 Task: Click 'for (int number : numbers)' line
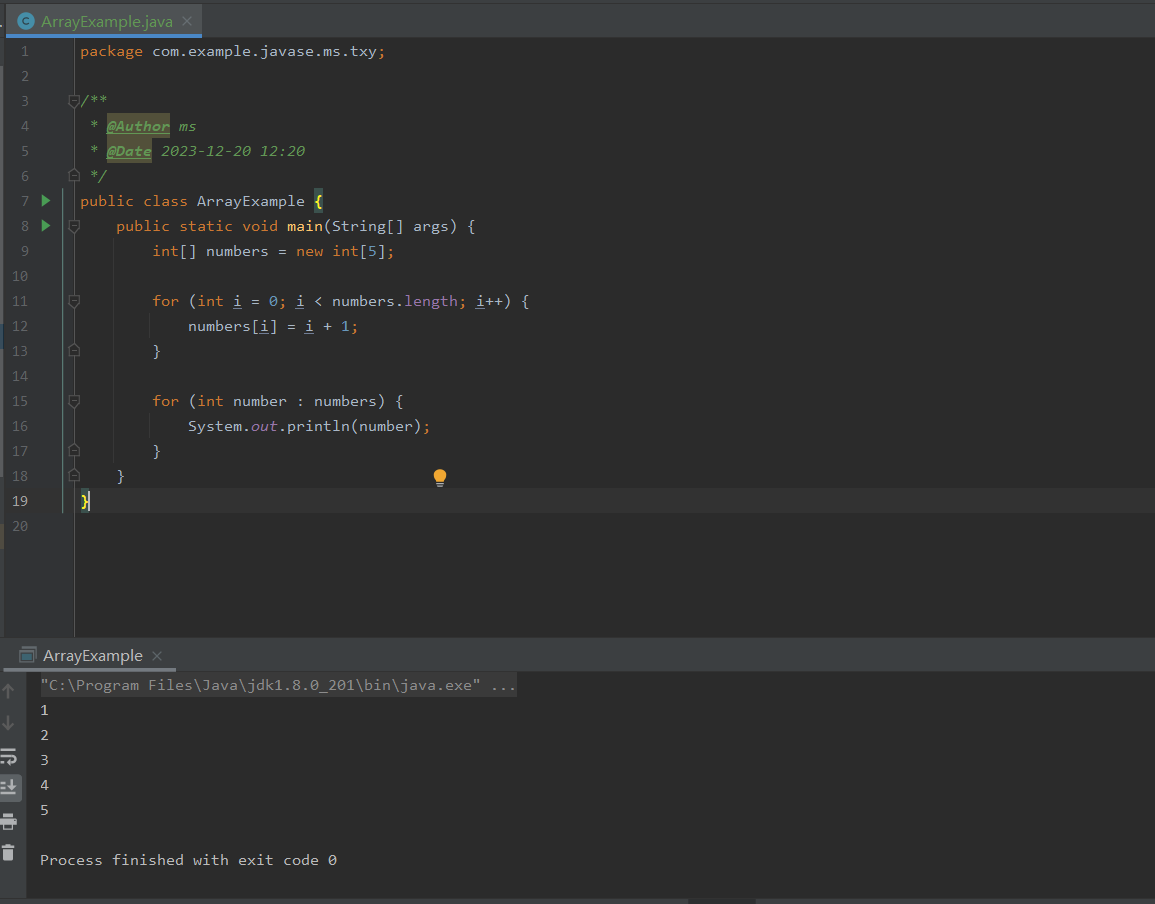pos(278,402)
